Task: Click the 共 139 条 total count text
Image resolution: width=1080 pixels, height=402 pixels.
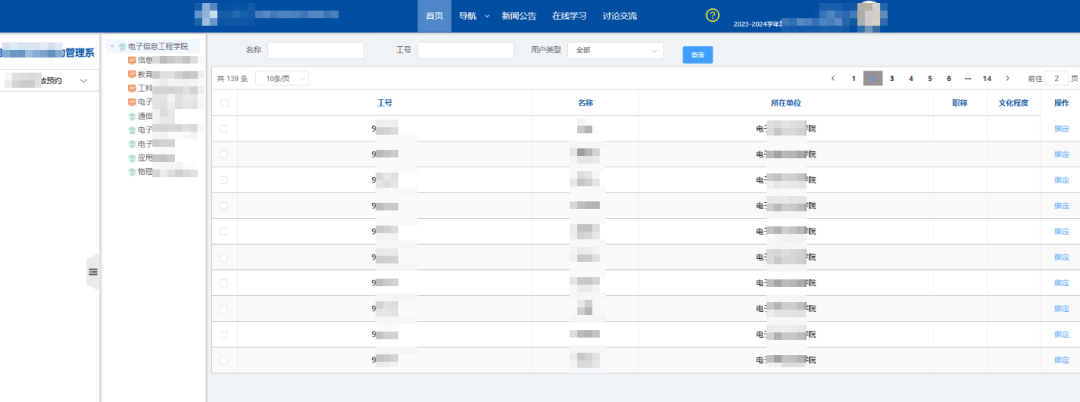Action: 232,78
